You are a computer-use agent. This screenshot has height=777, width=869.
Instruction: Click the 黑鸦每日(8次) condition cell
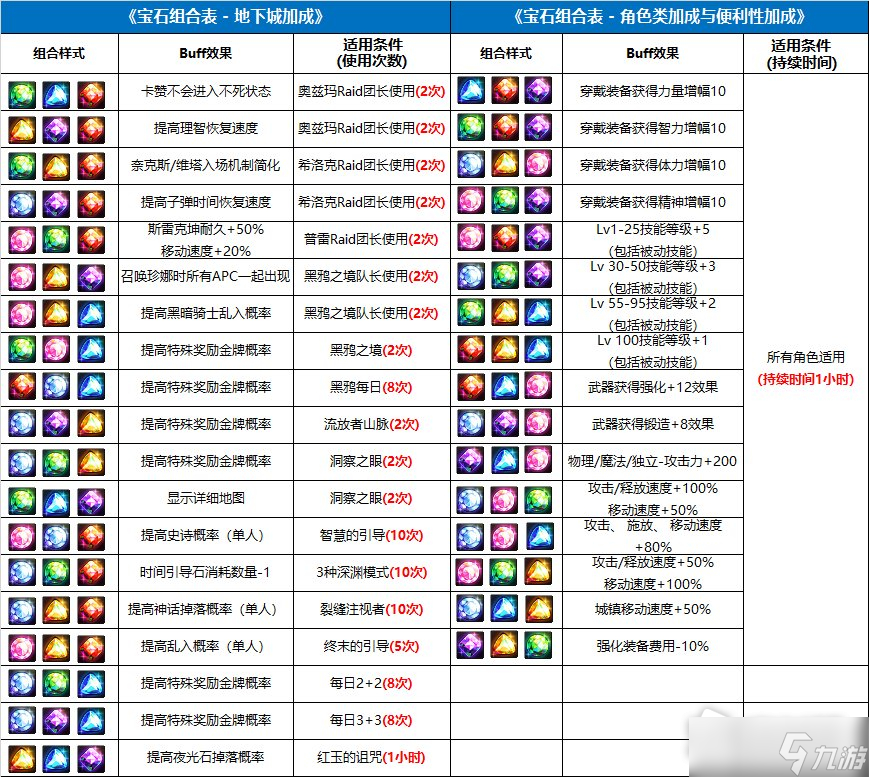[371, 387]
